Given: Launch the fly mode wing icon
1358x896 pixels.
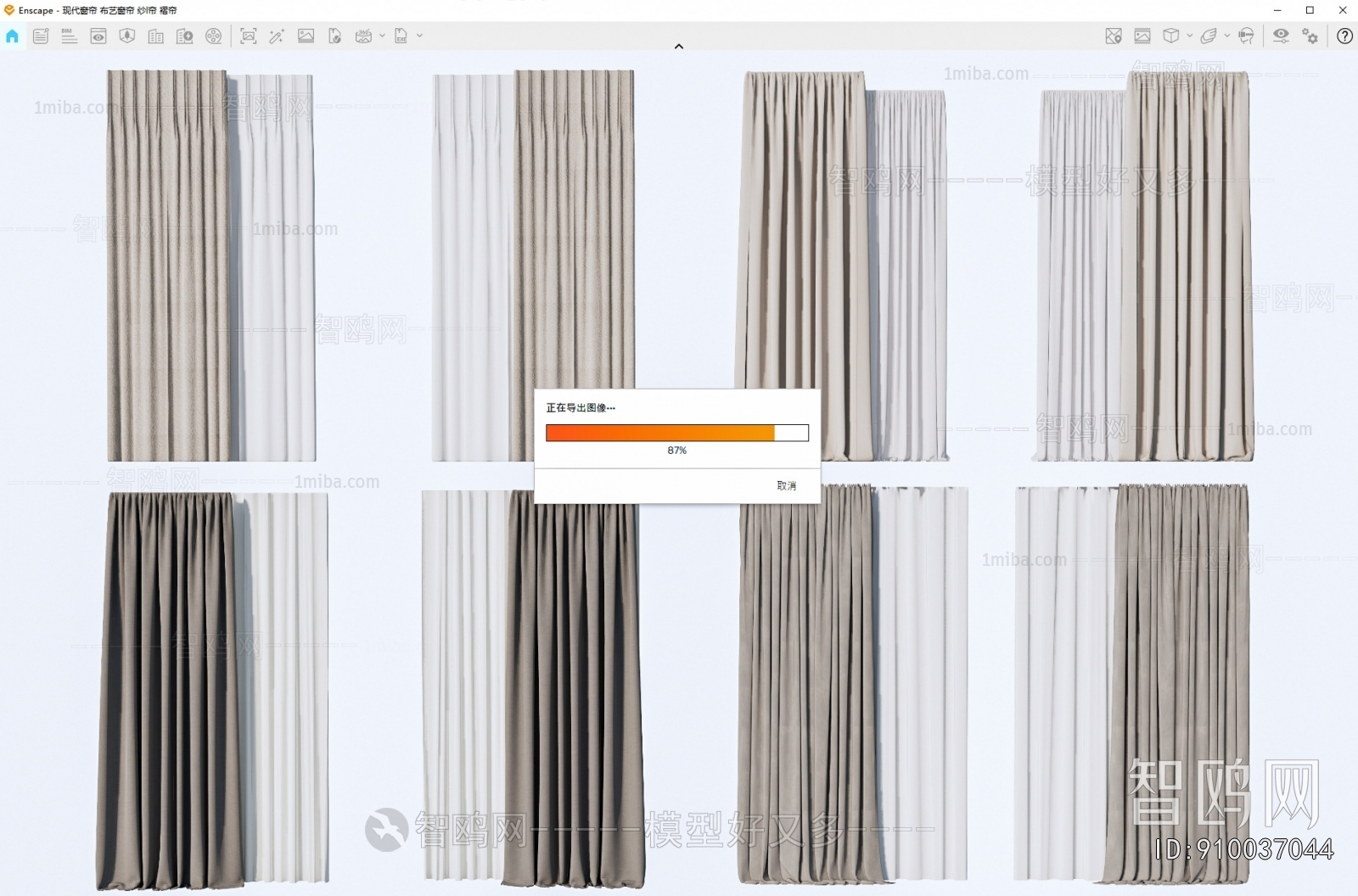Looking at the screenshot, I should [x=1209, y=36].
